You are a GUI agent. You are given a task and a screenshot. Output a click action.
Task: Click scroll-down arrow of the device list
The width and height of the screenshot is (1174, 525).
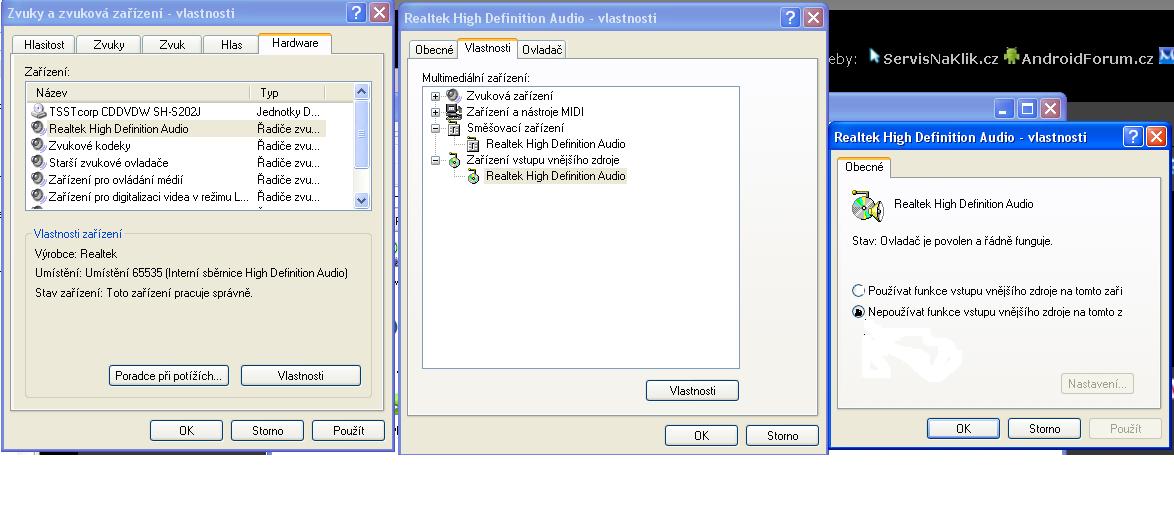click(x=362, y=200)
